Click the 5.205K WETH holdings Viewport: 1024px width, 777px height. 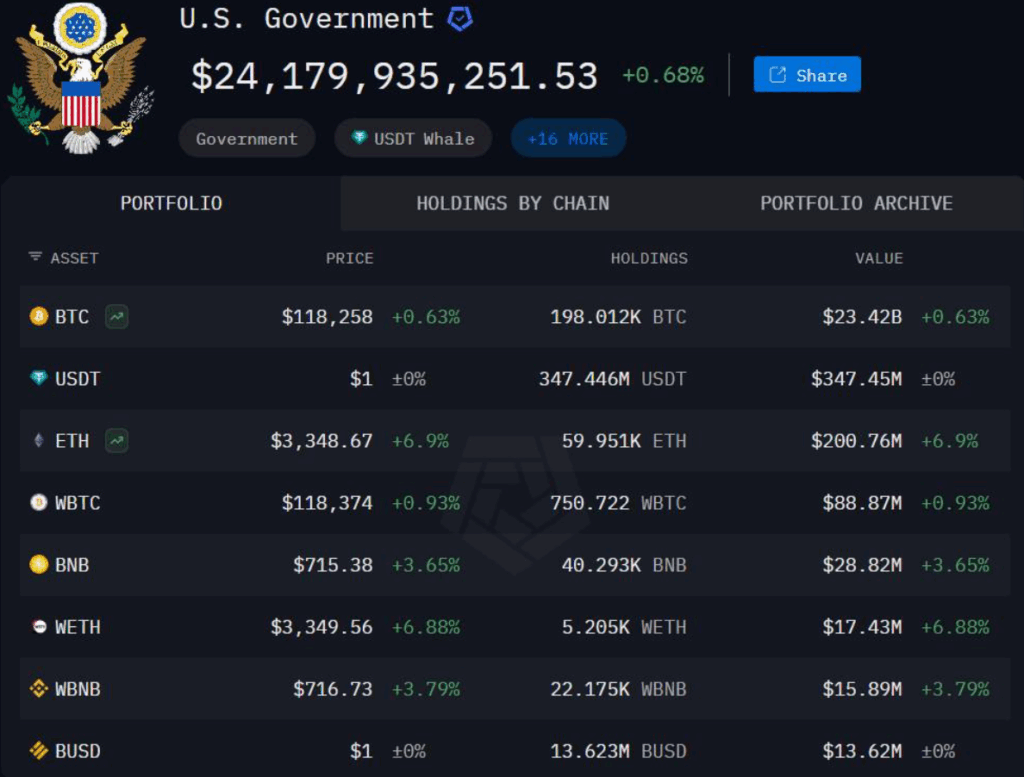pos(624,627)
